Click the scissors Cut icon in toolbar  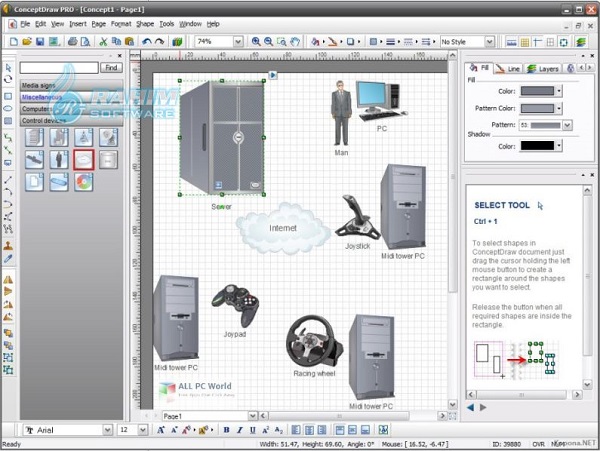(x=103, y=42)
